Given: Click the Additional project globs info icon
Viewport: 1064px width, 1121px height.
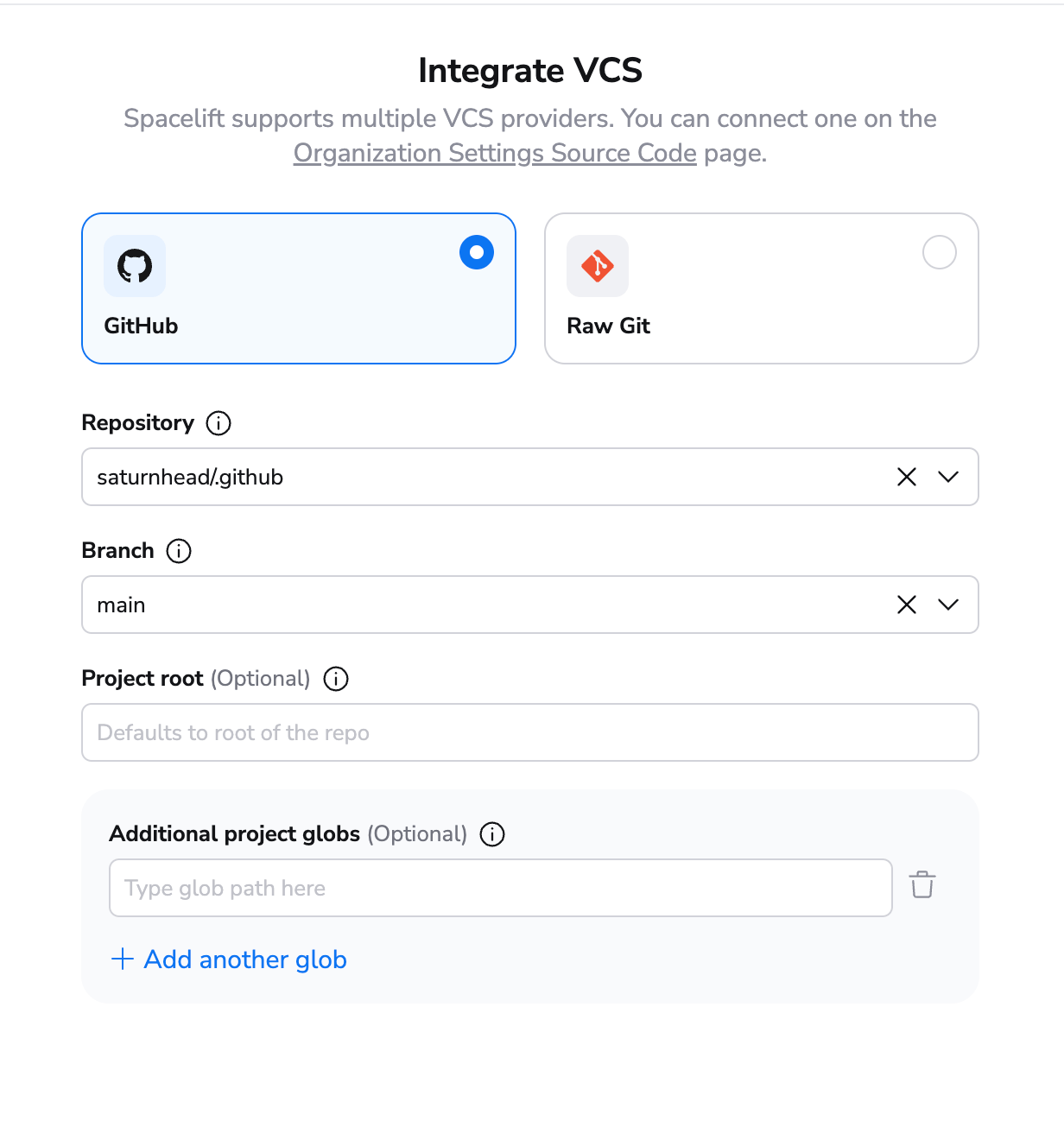Looking at the screenshot, I should 491,834.
